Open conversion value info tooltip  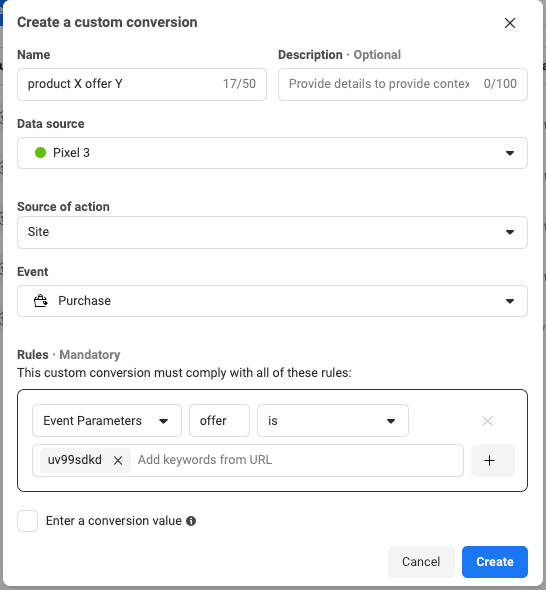(191, 521)
